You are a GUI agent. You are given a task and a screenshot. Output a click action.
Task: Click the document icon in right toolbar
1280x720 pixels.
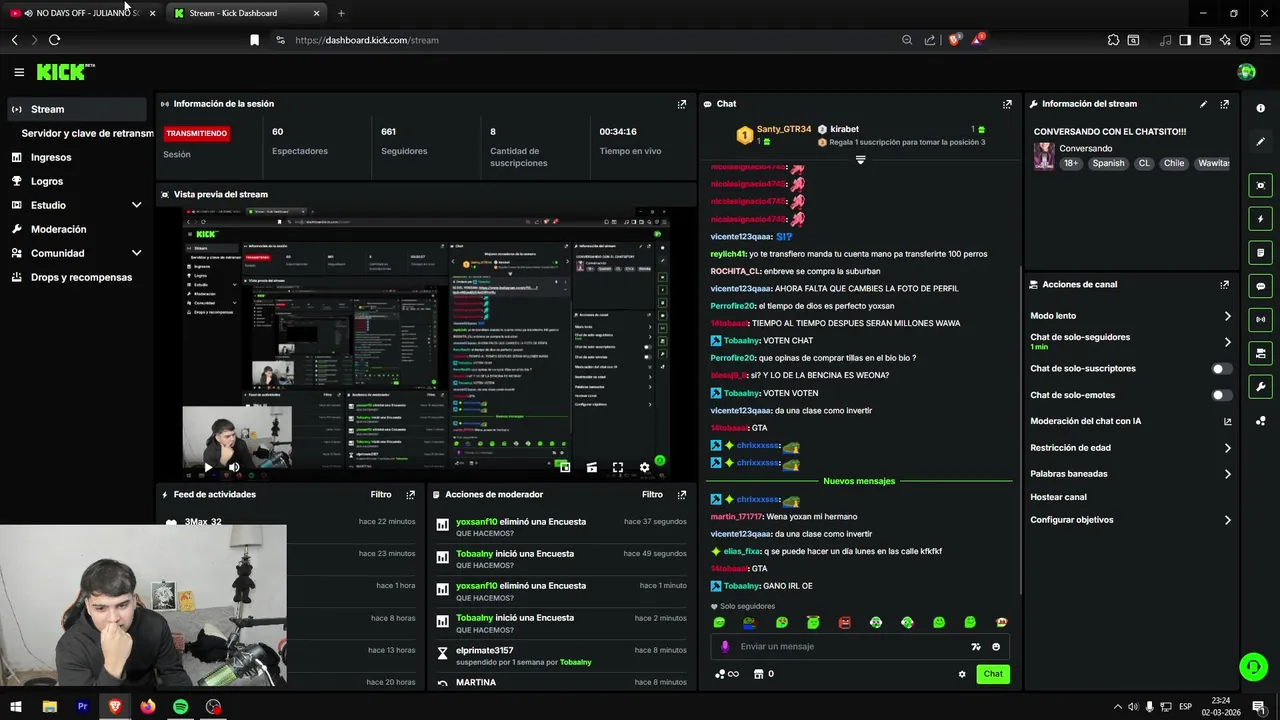click(1260, 253)
